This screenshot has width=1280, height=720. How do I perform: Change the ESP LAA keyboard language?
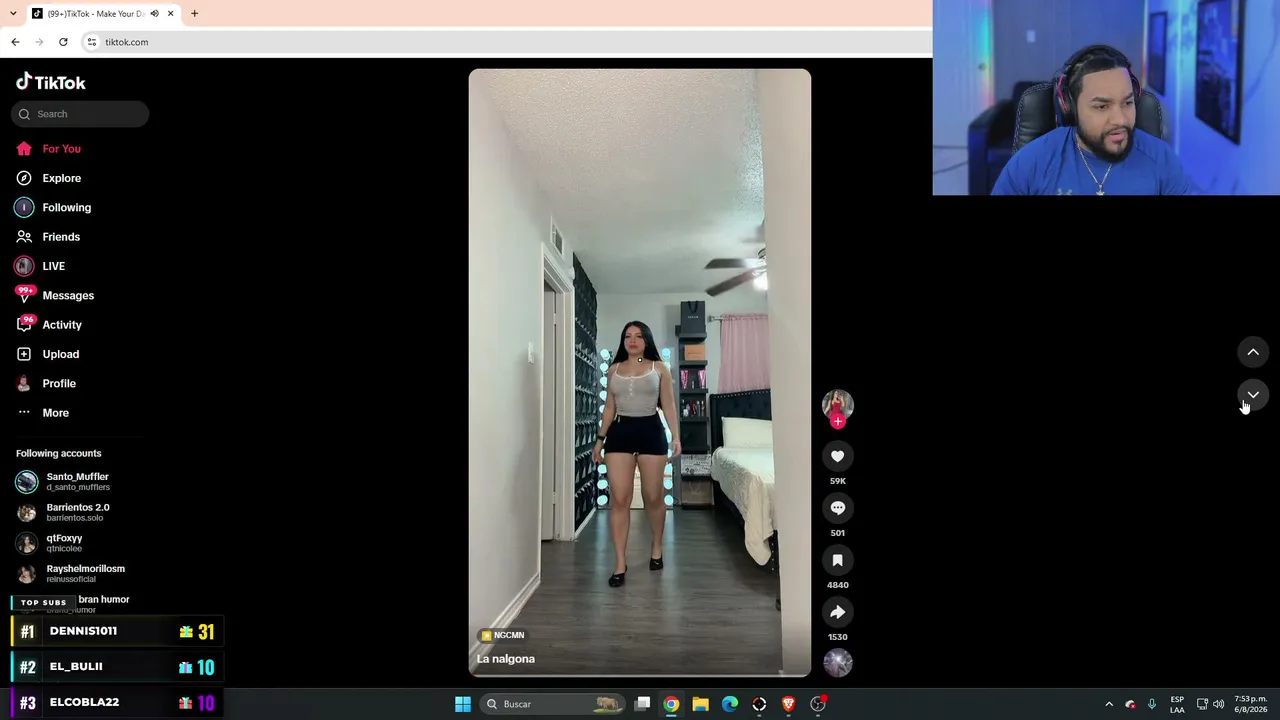(x=1177, y=704)
